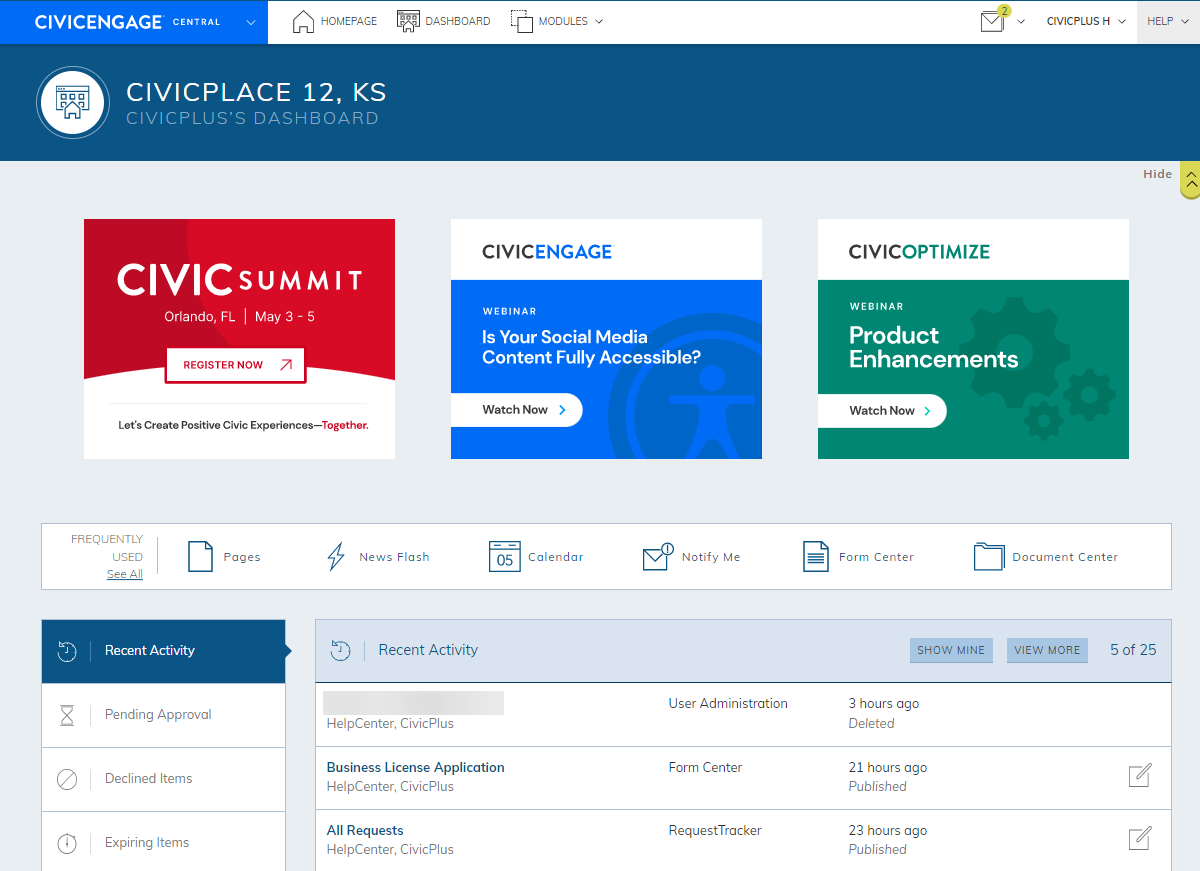Open Dashboard in the top navigation

(444, 21)
